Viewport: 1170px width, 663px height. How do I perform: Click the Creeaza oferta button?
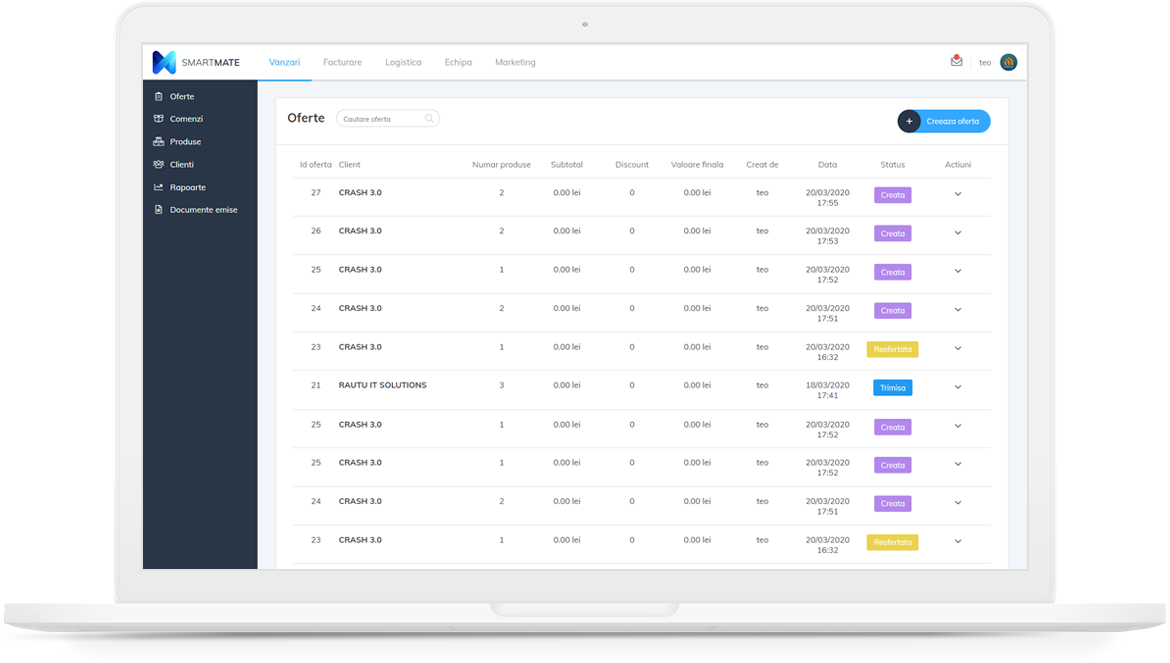(x=944, y=121)
